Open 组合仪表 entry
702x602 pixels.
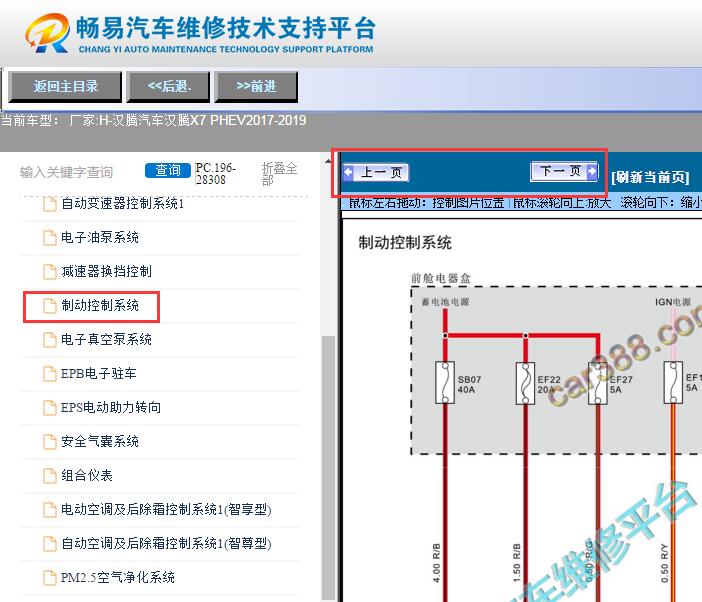click(x=87, y=475)
